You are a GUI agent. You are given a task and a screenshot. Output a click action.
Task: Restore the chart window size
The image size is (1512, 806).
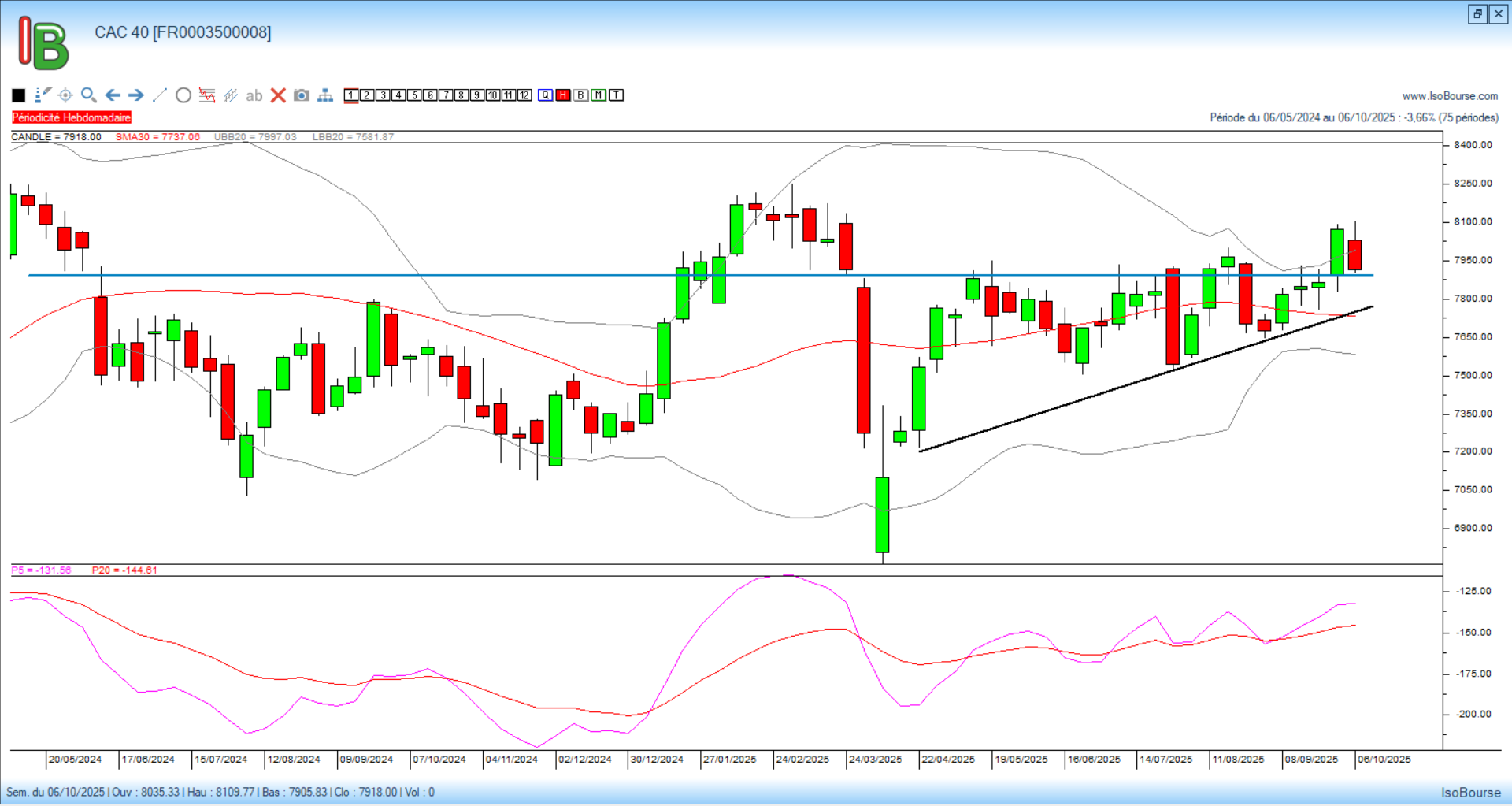[1477, 14]
